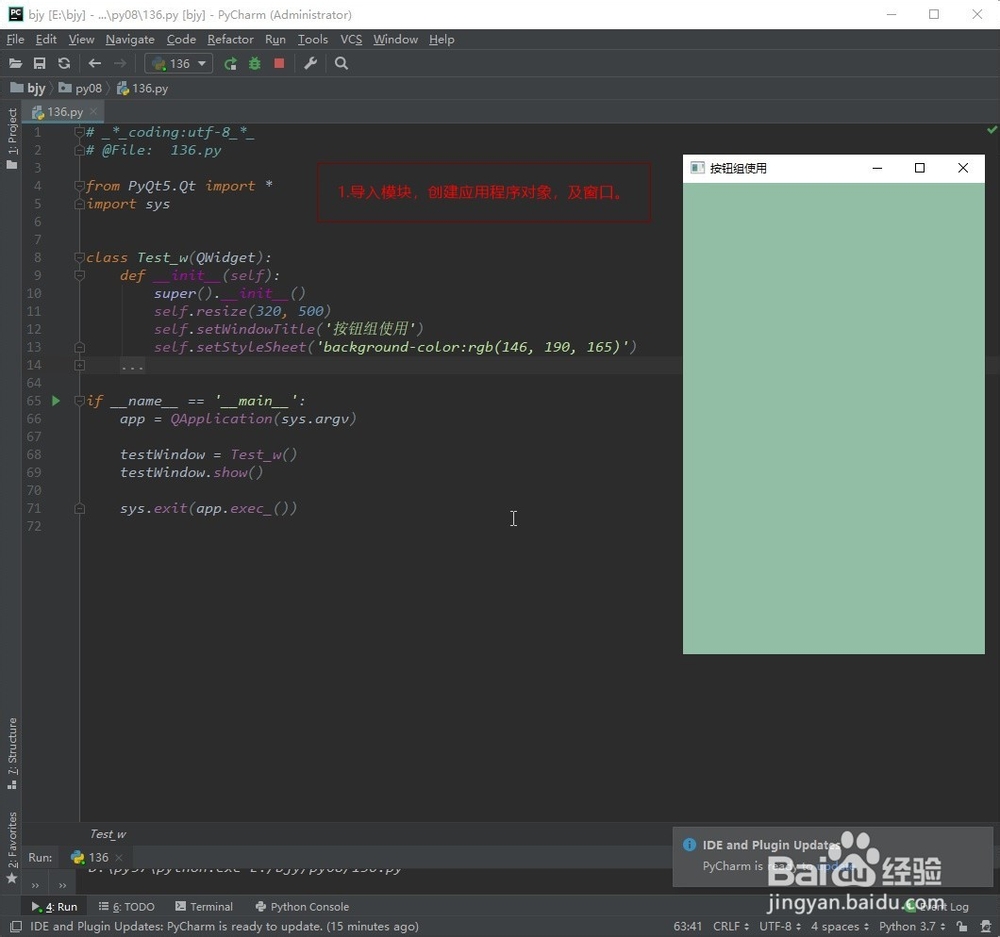Open the Navigate menu
Screen dimensions: 1000x937
click(x=130, y=40)
